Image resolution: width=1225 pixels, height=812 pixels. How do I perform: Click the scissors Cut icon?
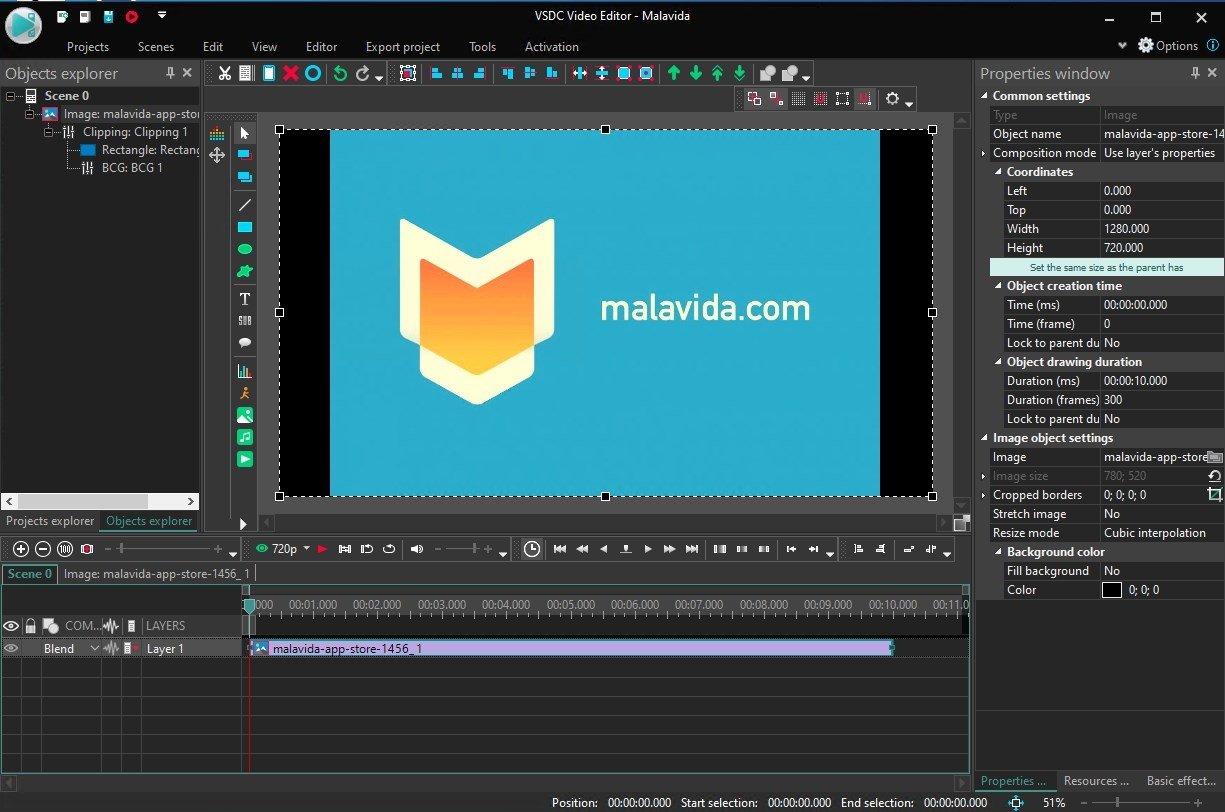(225, 73)
